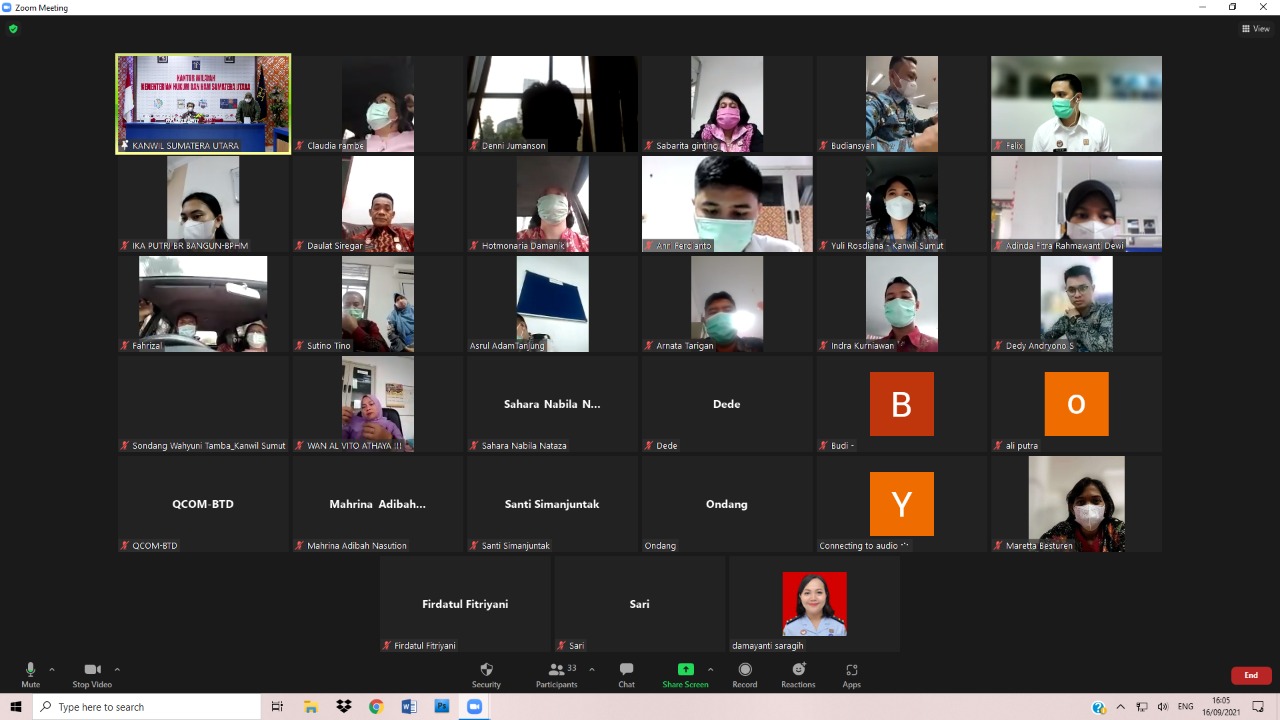Viewport: 1280px width, 720px height.
Task: Expand the arrow next to Participants
Action: (592, 670)
